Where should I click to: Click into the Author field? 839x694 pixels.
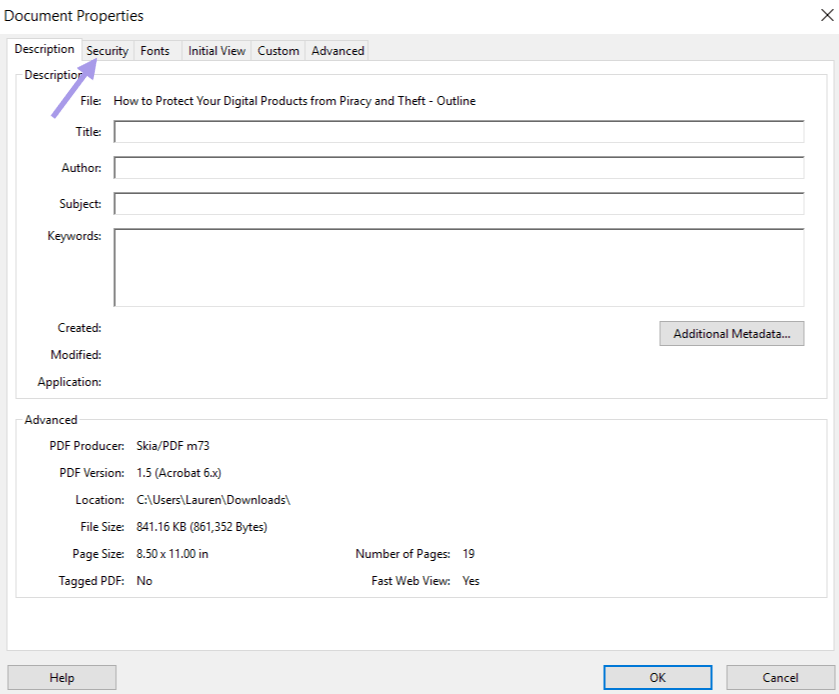(x=459, y=167)
